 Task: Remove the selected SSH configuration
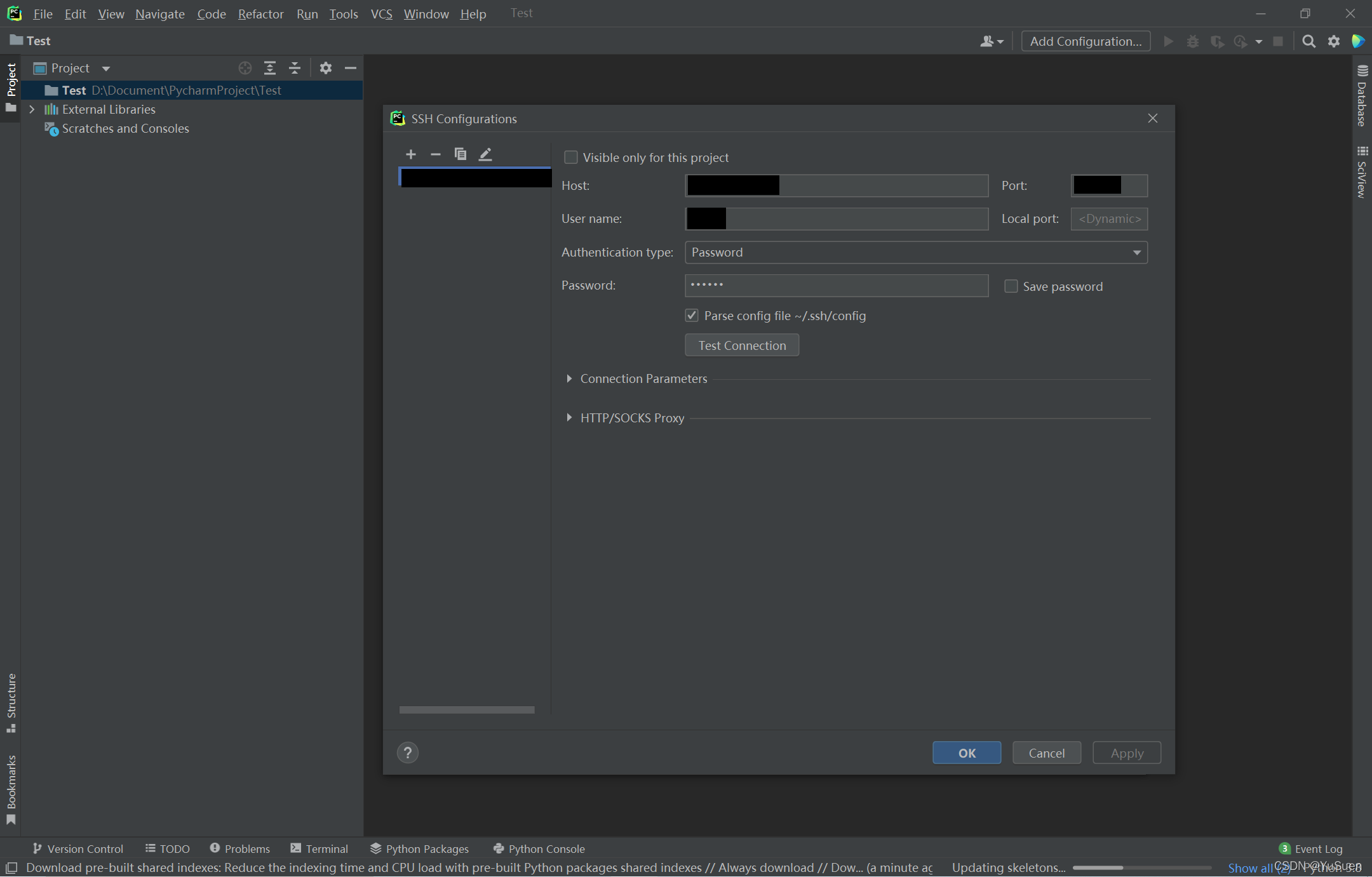[436, 154]
